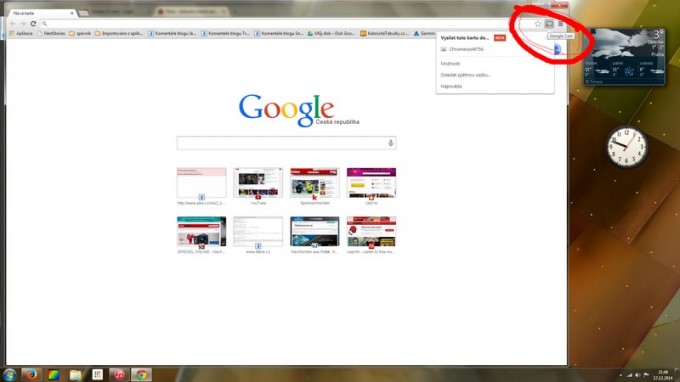Click the weather desktop gadget

(624, 56)
